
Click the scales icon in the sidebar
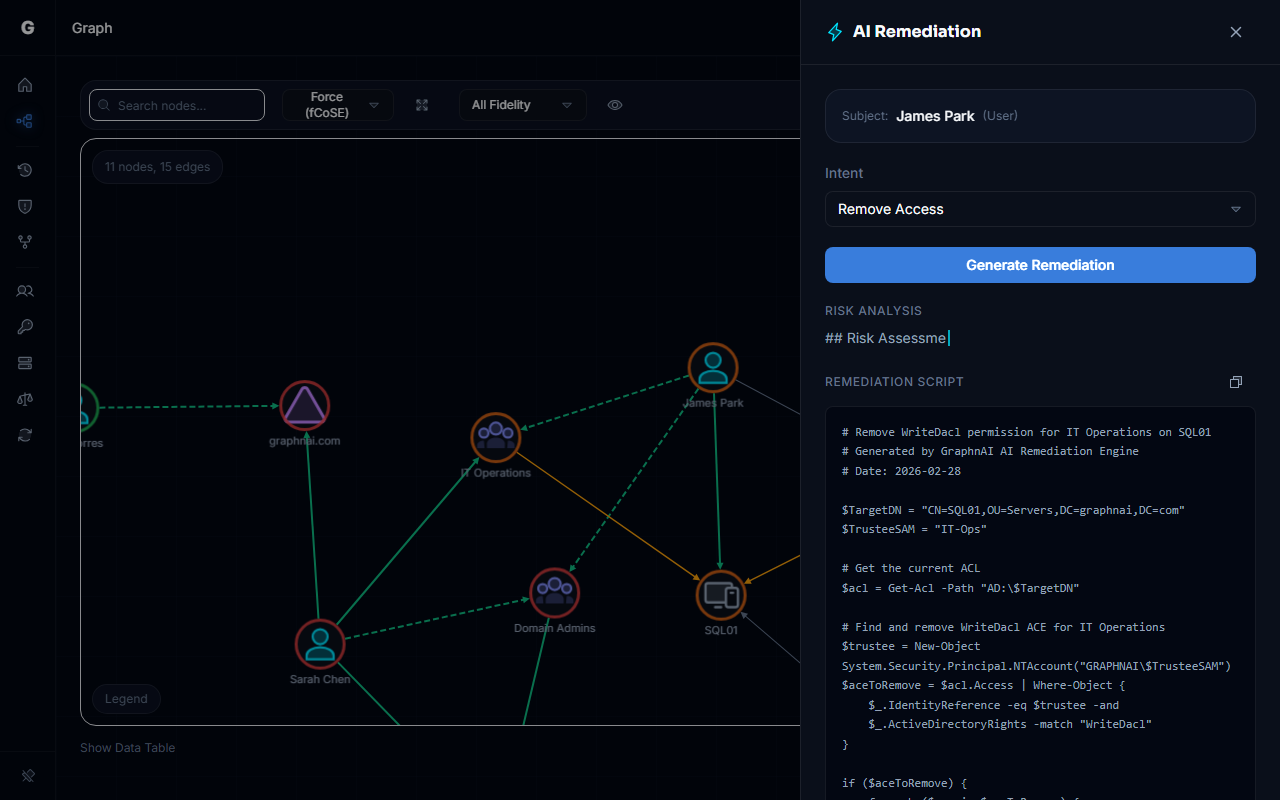(25, 399)
